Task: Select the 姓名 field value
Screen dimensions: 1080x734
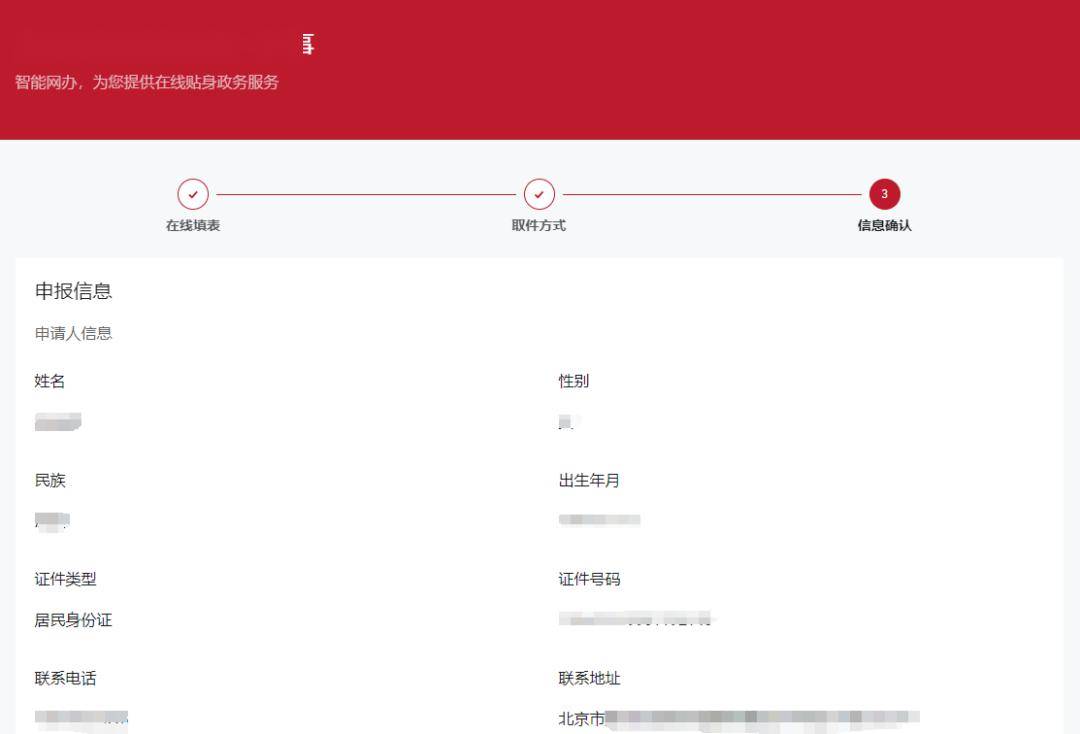Action: (x=57, y=421)
